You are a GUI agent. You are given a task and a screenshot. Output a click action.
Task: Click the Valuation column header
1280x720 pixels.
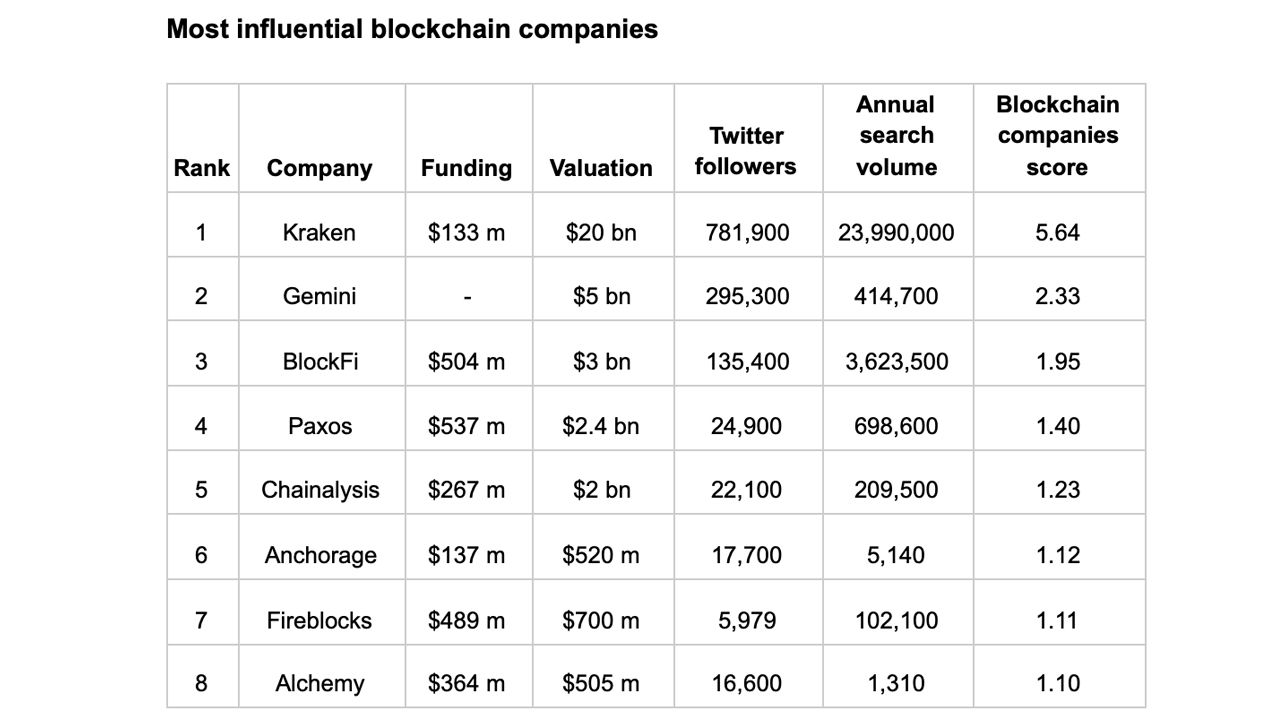tap(601, 168)
